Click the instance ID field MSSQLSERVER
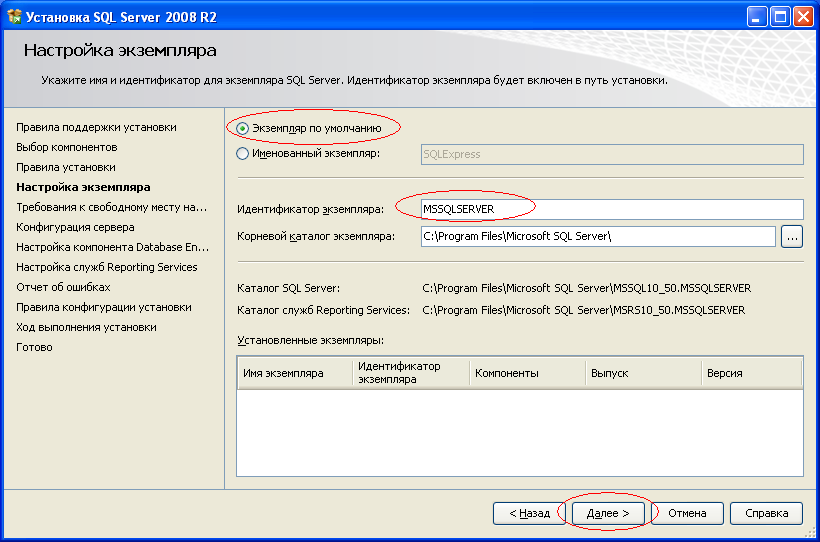820x542 pixels. [x=612, y=209]
